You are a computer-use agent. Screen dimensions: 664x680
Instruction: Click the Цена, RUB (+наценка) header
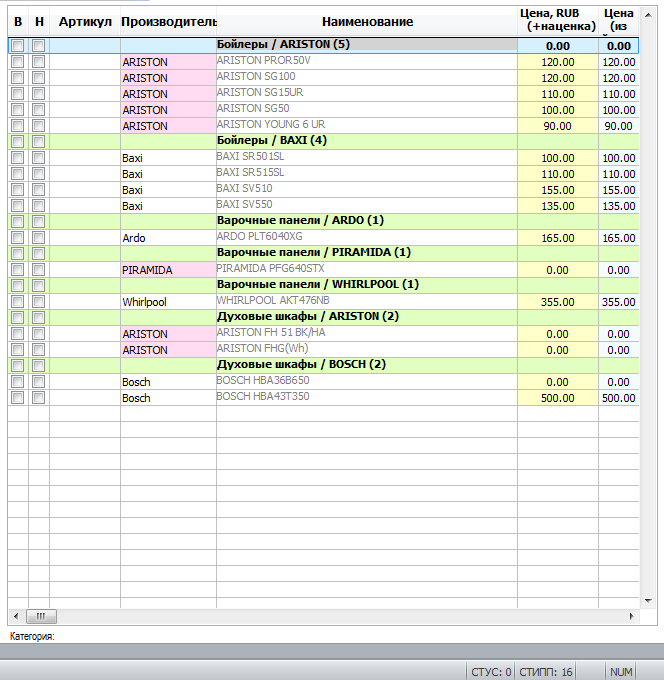pos(558,20)
